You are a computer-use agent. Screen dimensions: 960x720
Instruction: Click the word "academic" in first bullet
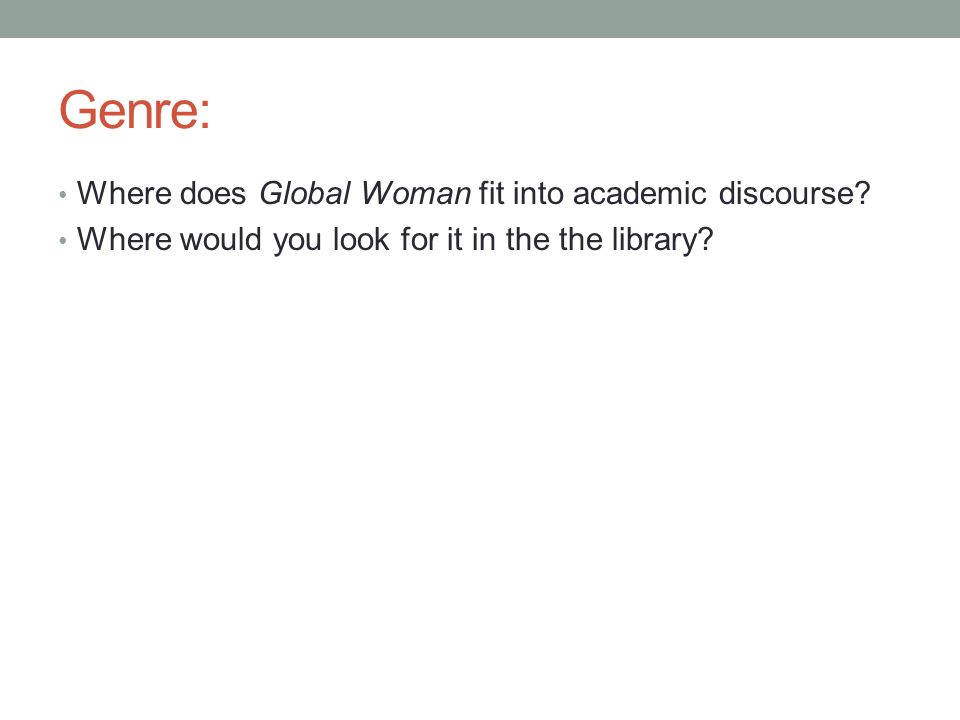point(640,193)
